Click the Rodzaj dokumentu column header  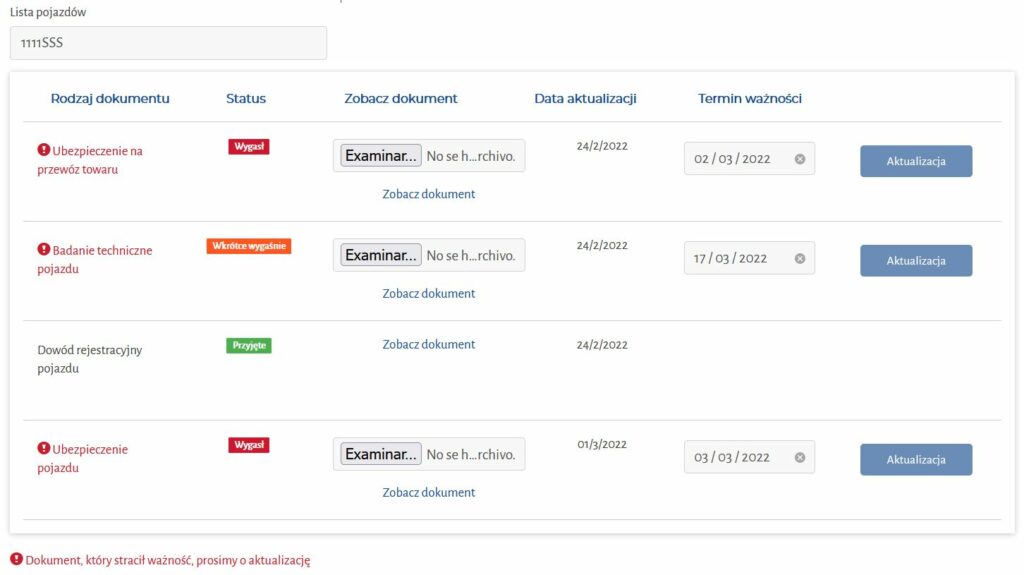(110, 99)
